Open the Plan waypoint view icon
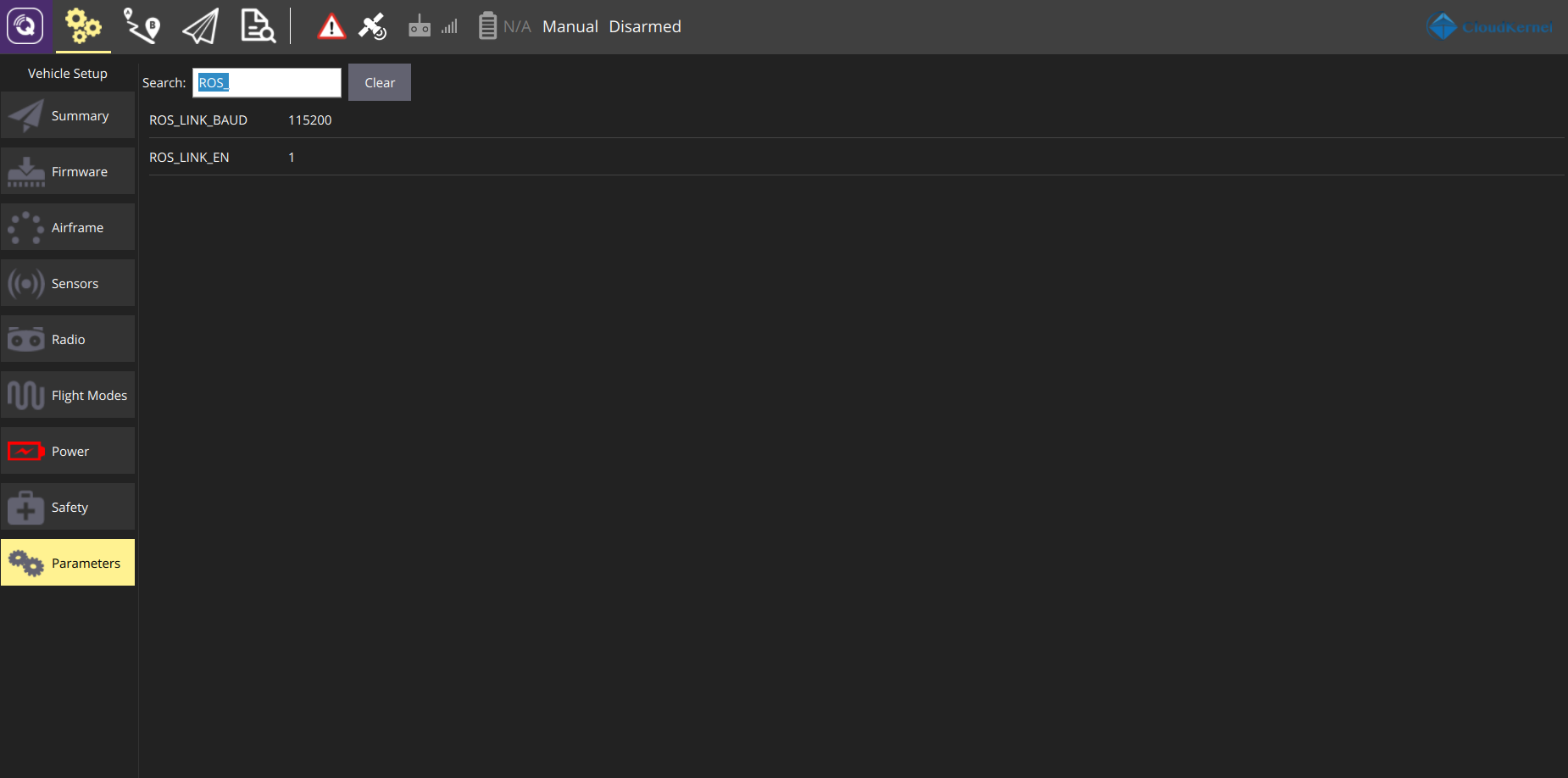The image size is (1568, 778). pos(142,26)
